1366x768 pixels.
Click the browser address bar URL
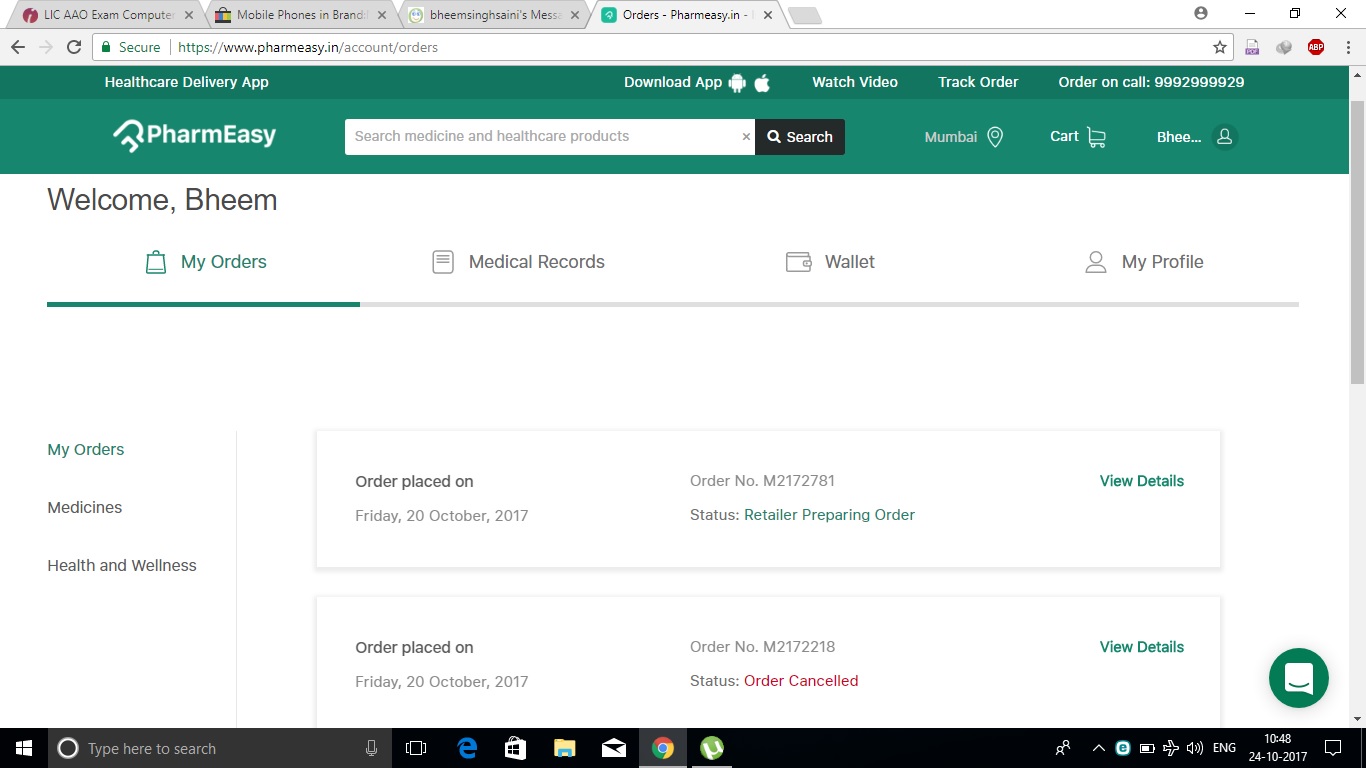[308, 47]
